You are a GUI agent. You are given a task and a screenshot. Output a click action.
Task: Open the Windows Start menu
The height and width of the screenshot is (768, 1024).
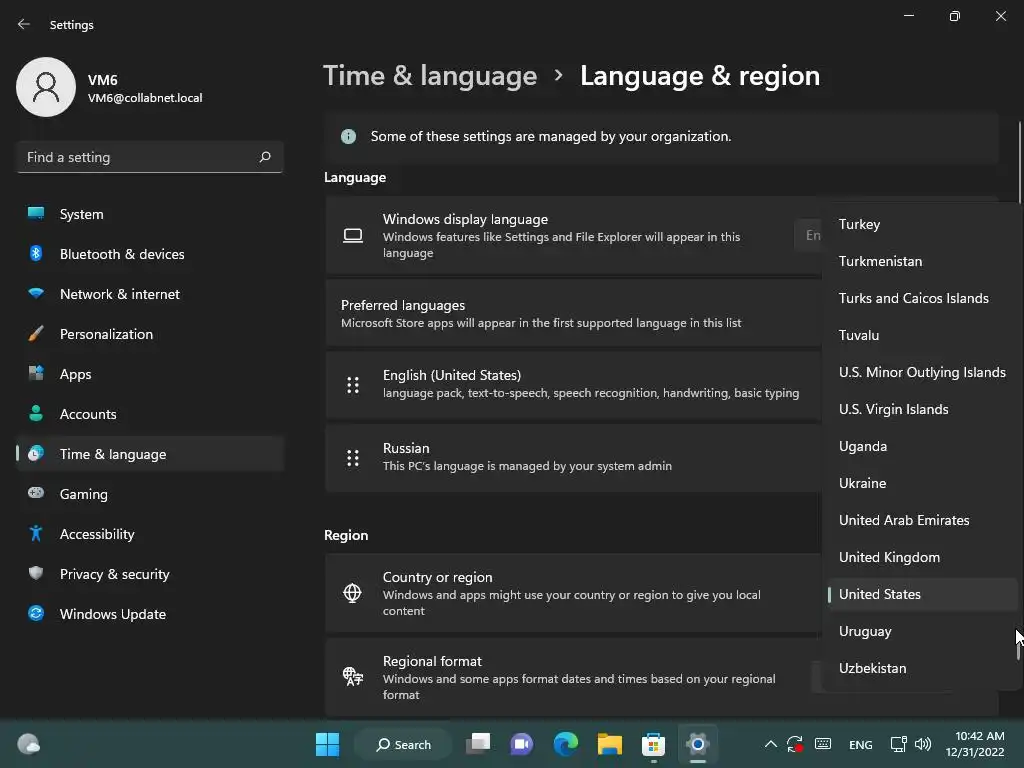click(327, 744)
